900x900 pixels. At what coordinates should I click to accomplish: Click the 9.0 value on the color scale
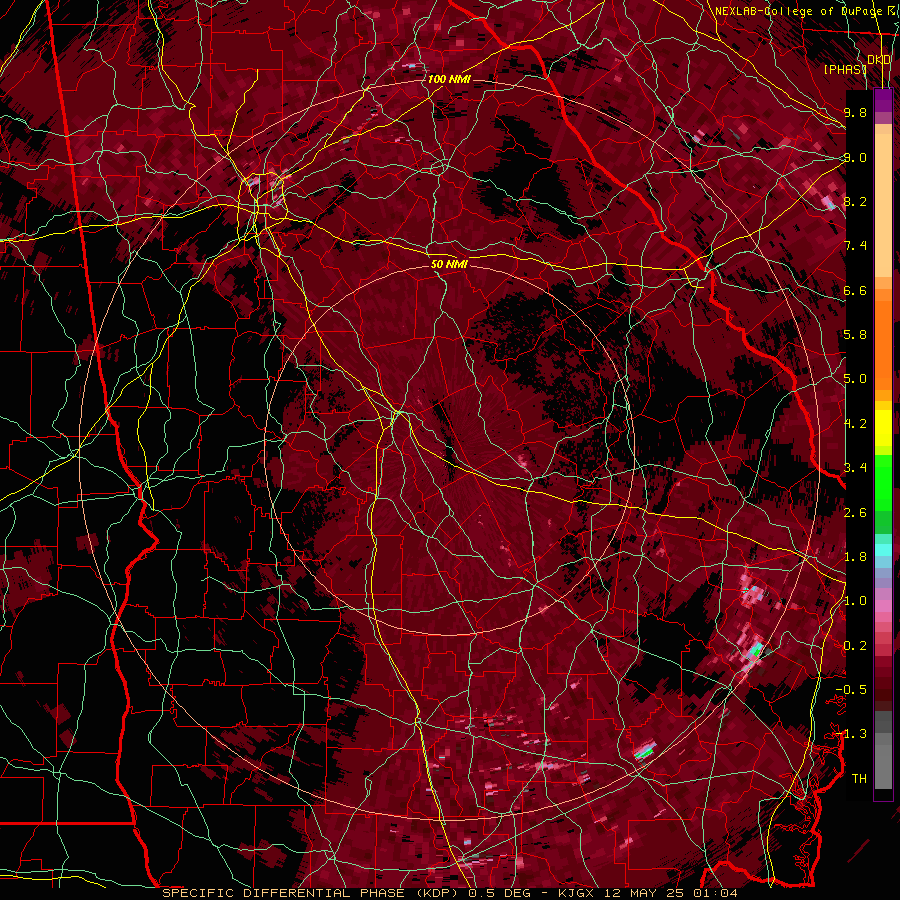point(855,157)
